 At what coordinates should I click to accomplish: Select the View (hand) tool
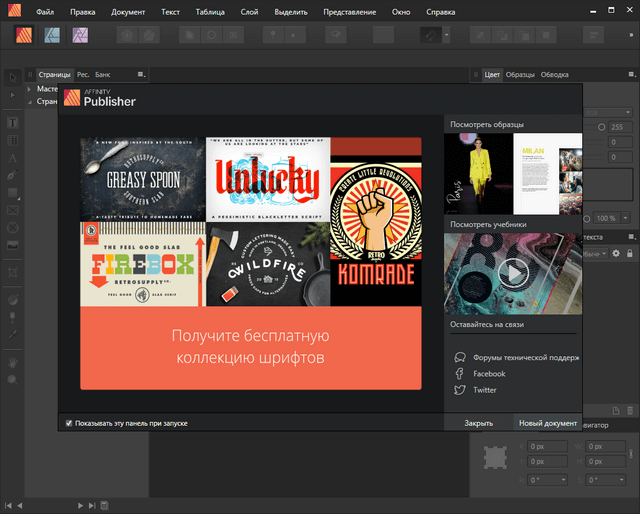13,361
